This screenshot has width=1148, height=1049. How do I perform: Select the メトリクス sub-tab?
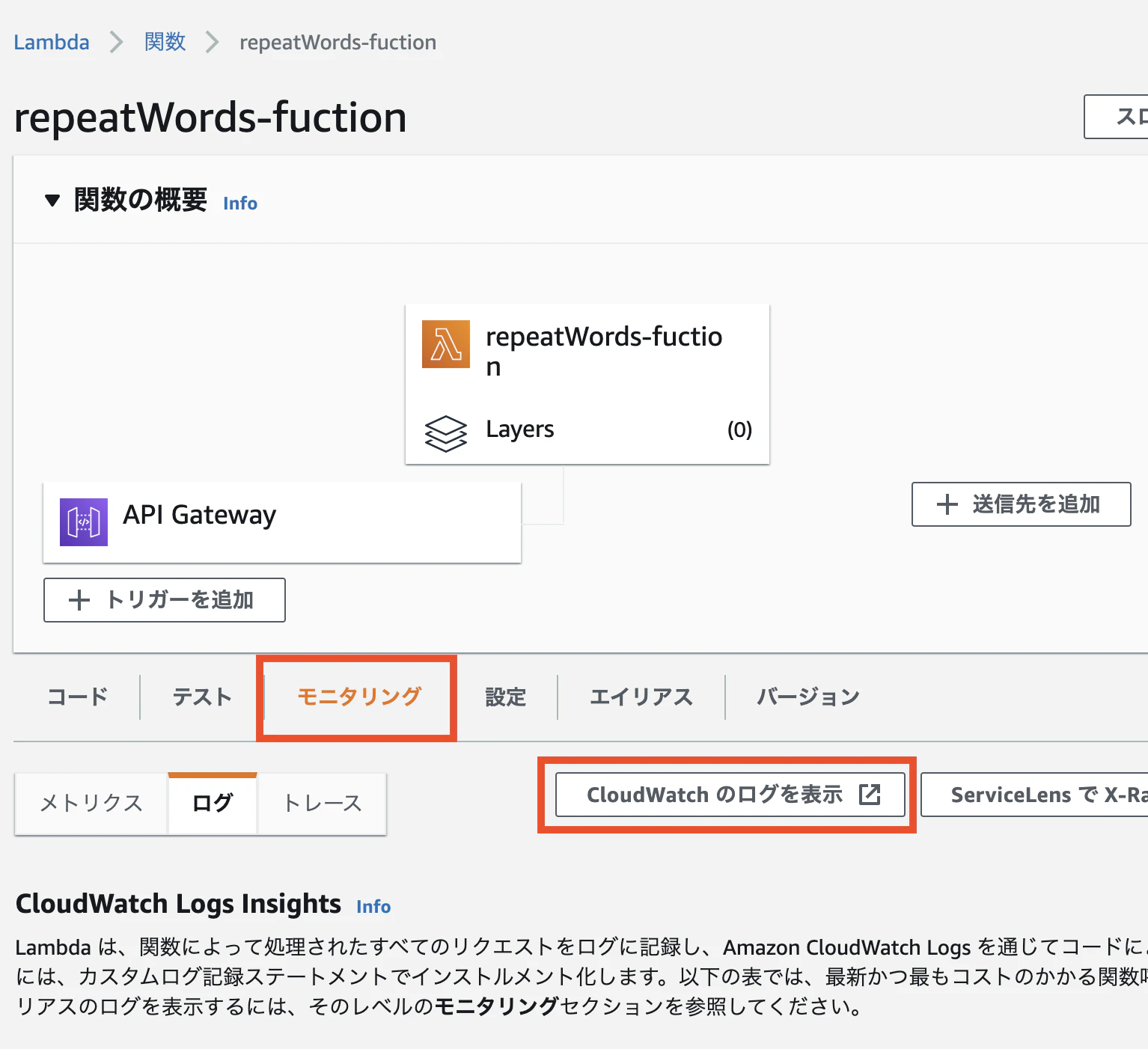[91, 804]
